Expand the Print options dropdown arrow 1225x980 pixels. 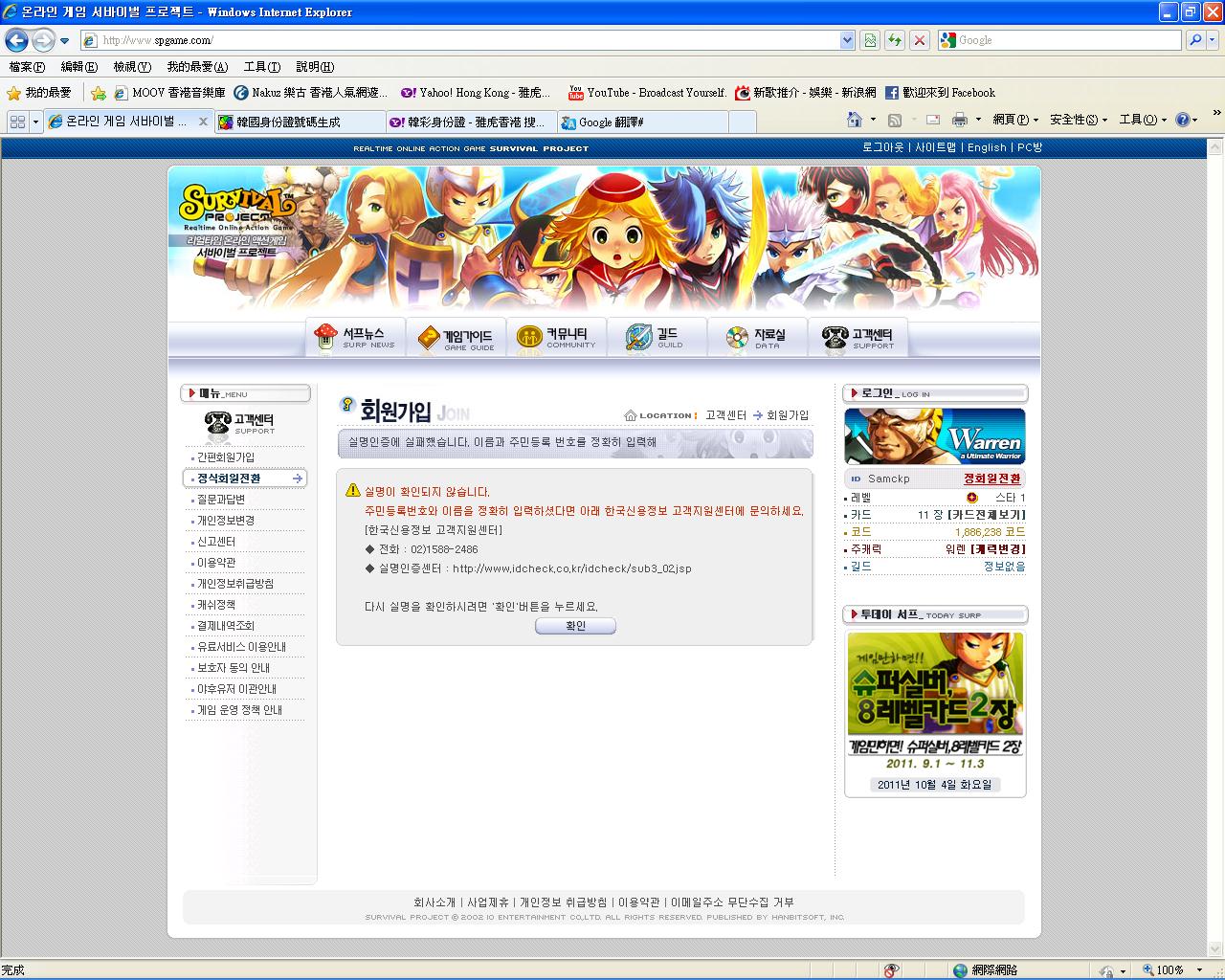(978, 120)
